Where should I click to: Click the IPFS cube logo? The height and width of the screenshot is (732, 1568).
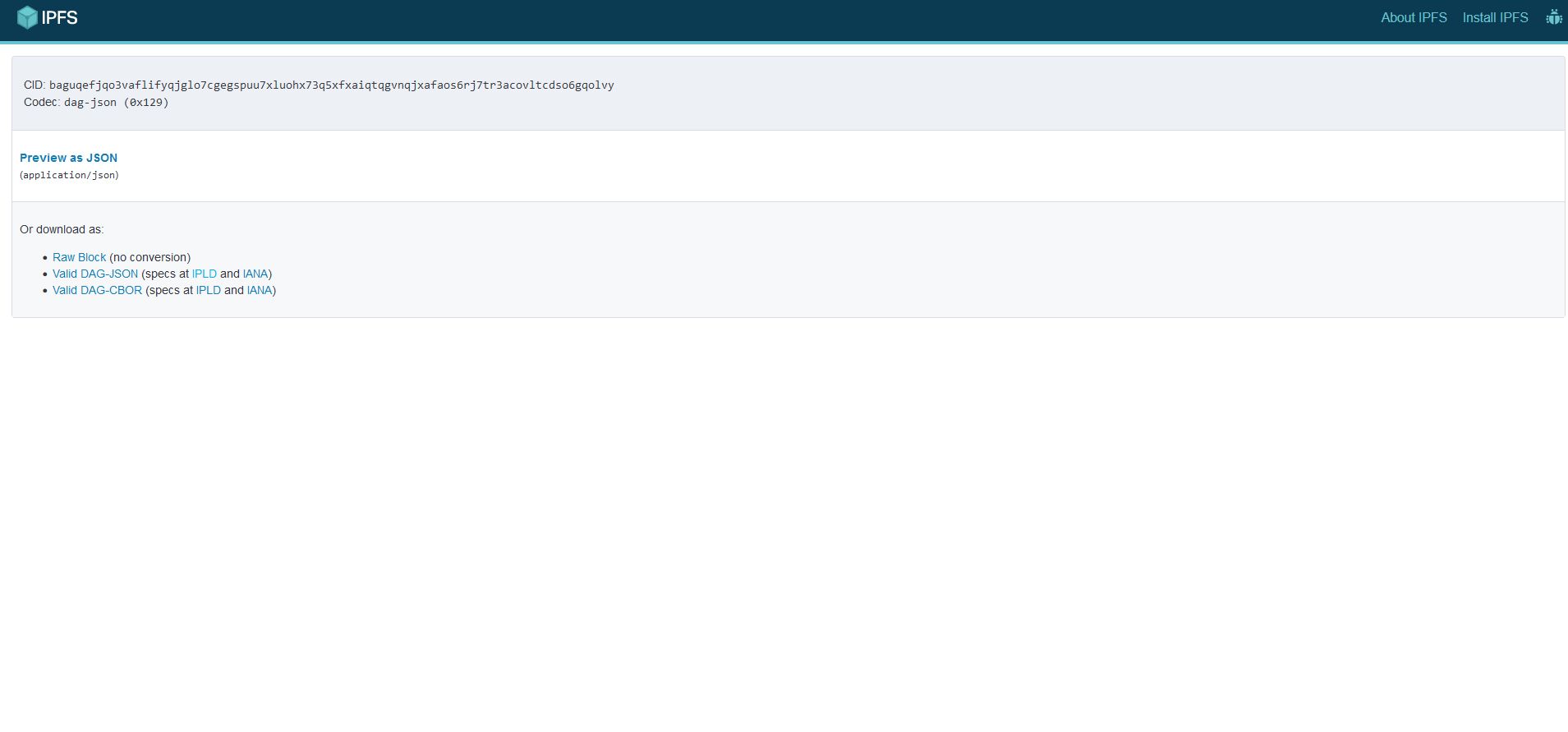tap(27, 17)
